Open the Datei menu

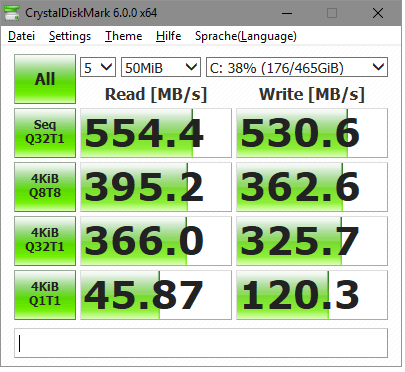click(x=21, y=36)
